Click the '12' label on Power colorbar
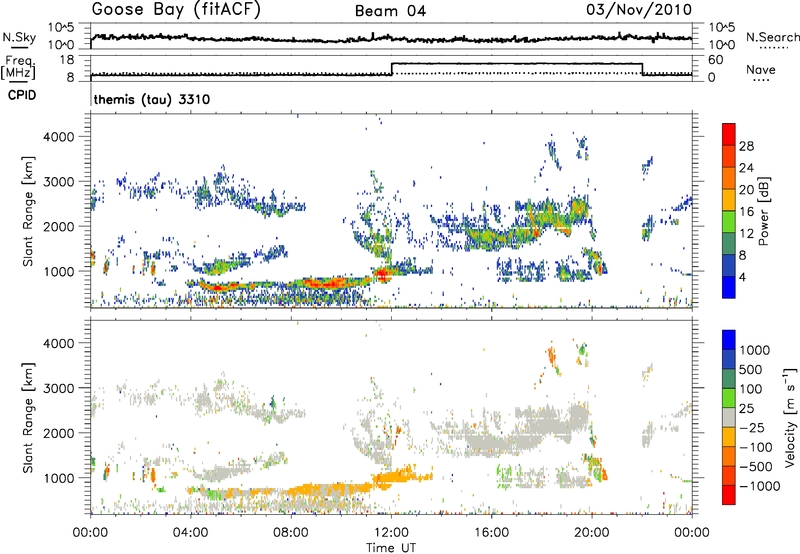Viewport: 800px width, 554px height. point(746,234)
